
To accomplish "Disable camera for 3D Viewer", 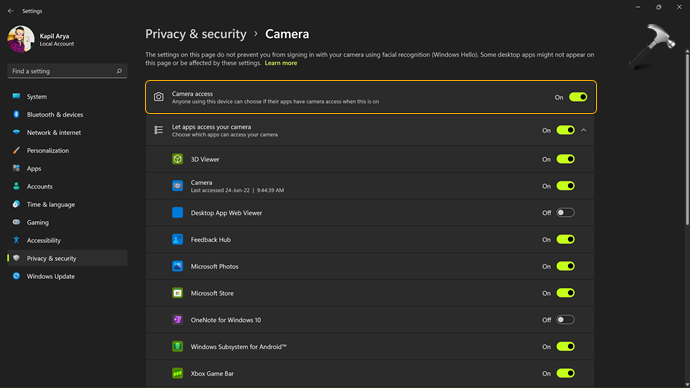I will [565, 159].
